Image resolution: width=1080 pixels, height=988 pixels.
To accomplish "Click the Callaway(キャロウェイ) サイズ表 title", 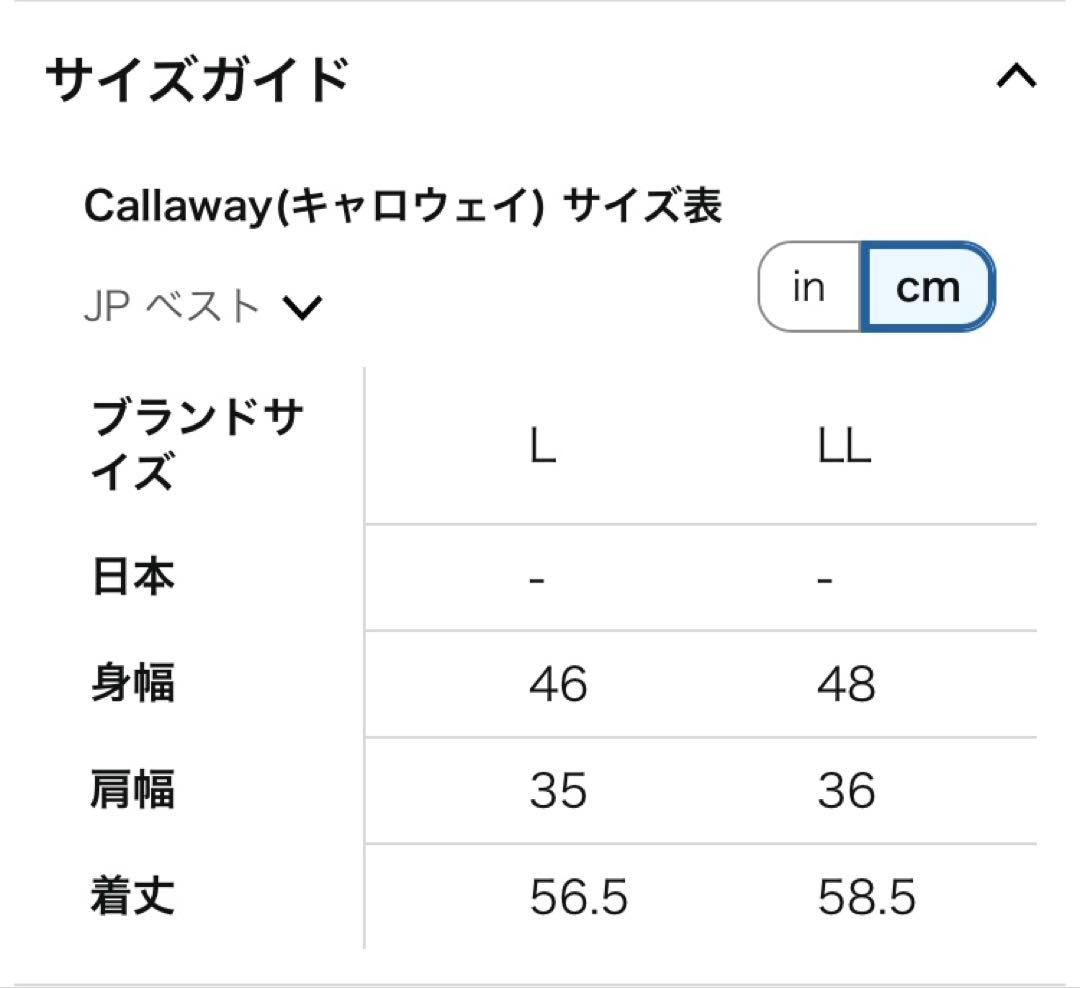I will pyautogui.click(x=402, y=207).
